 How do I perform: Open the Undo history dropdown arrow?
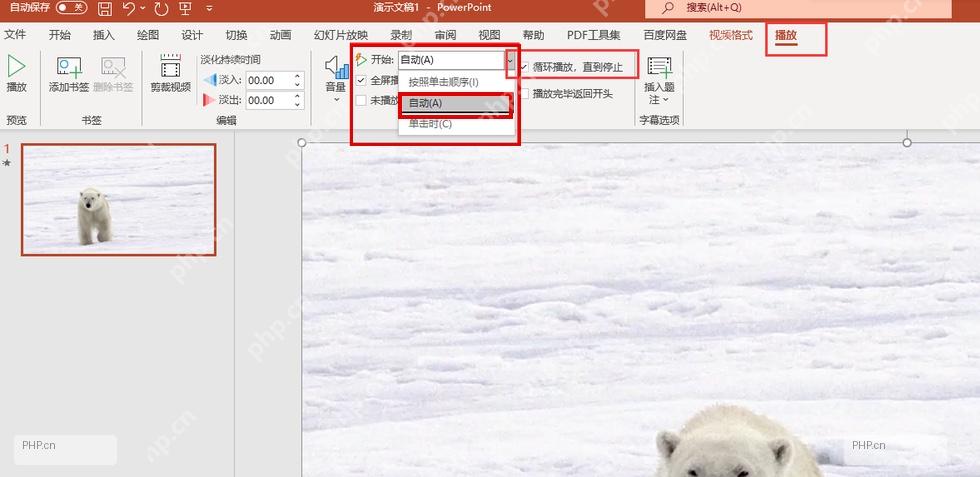coord(143,8)
